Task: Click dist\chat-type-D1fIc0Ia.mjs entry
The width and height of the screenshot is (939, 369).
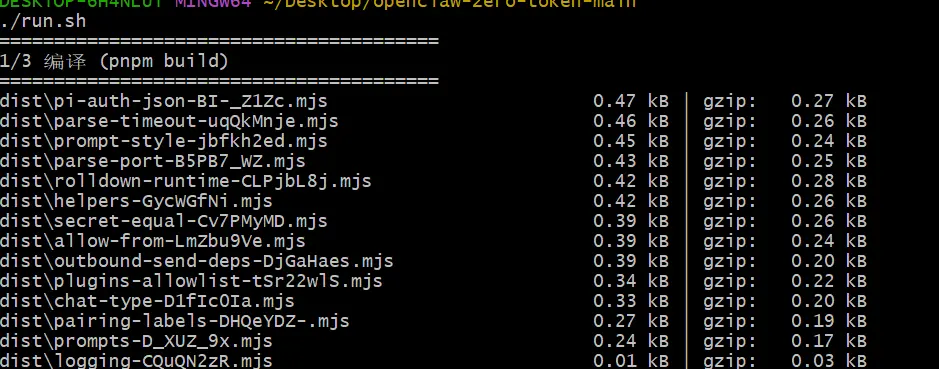Action: (147, 301)
